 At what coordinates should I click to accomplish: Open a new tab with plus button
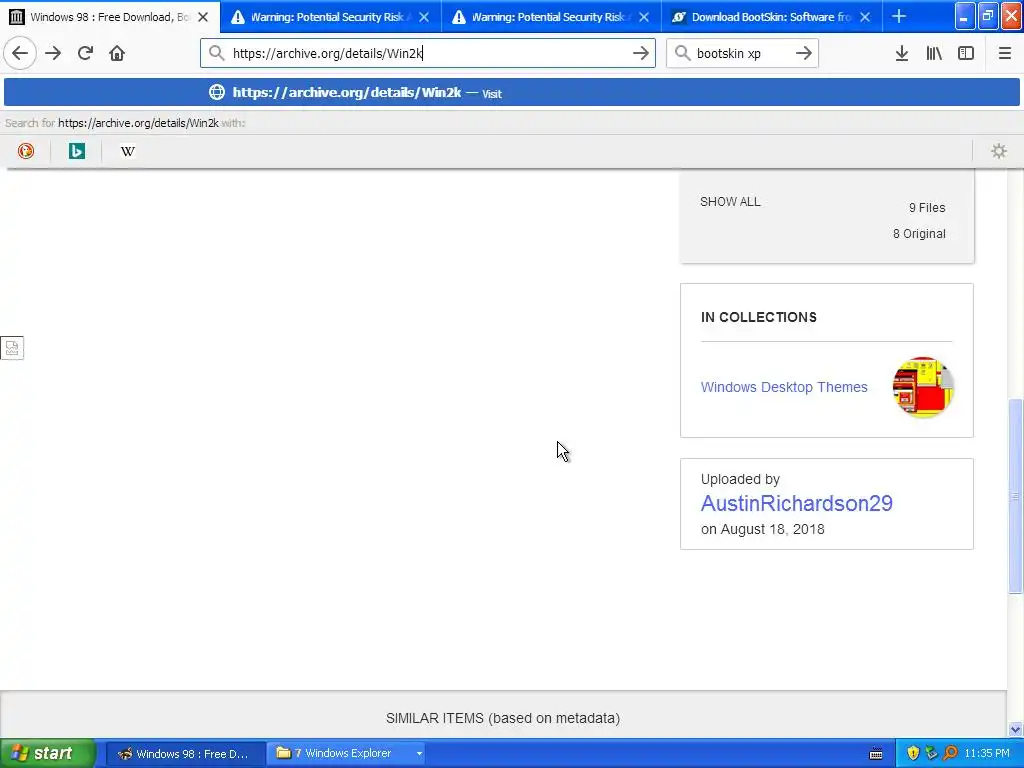[x=899, y=16]
